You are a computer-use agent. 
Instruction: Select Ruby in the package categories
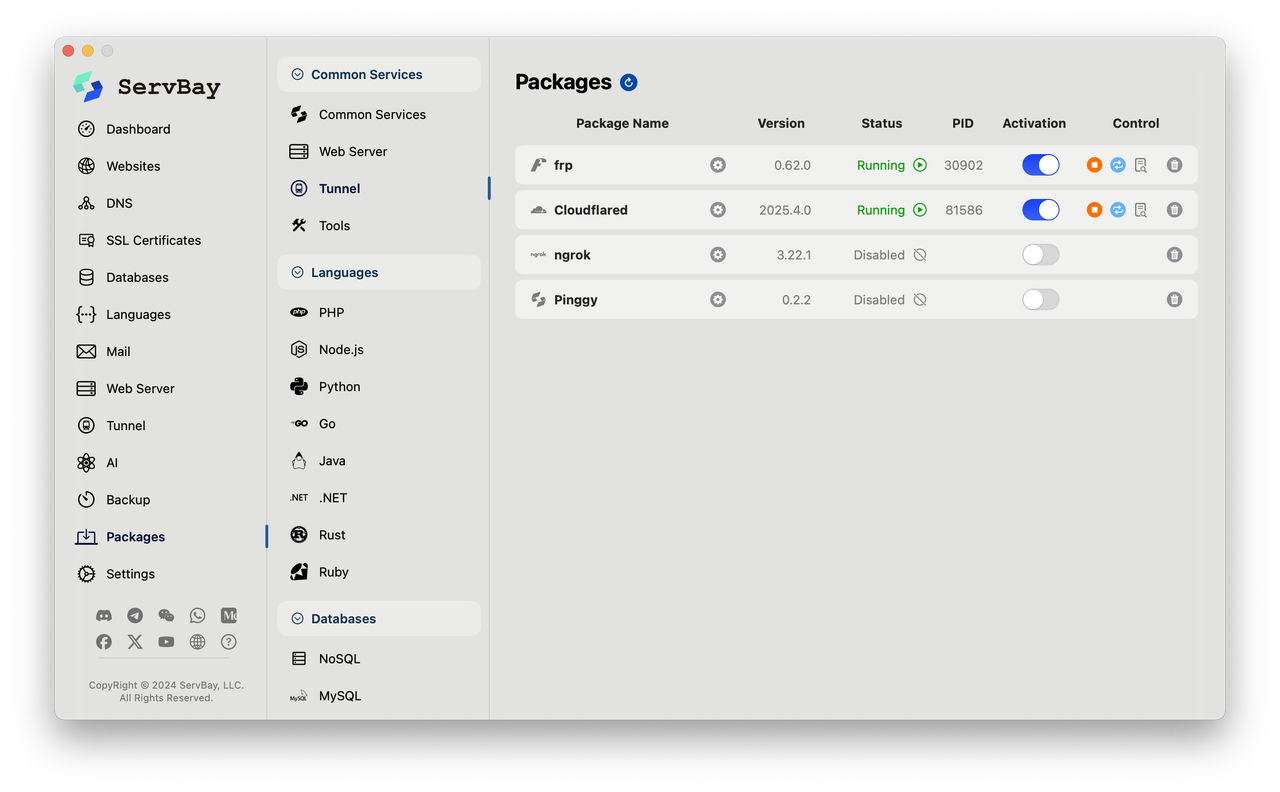point(333,572)
